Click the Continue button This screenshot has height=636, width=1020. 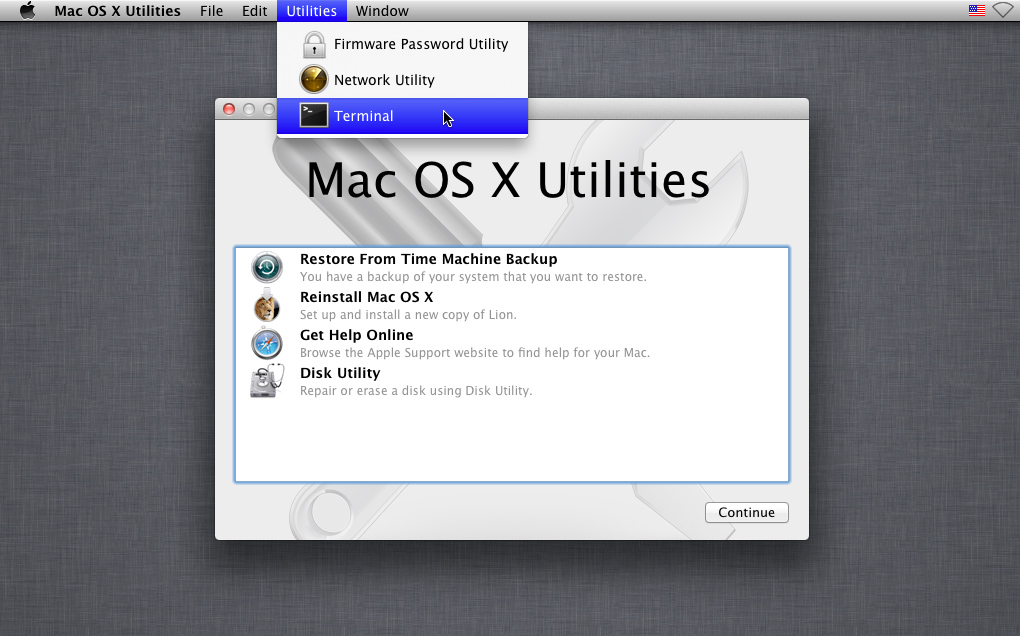pos(747,512)
